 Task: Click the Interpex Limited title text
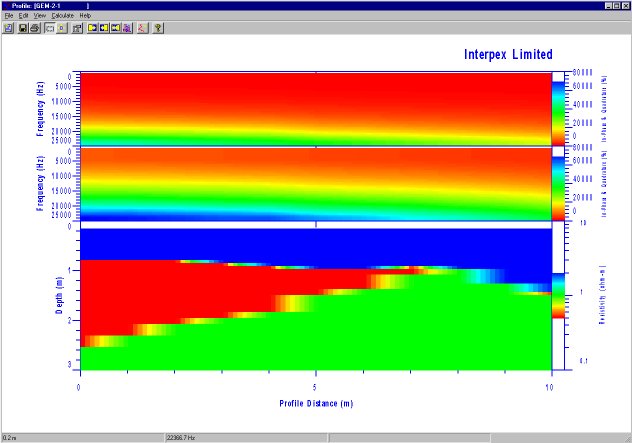click(x=508, y=54)
